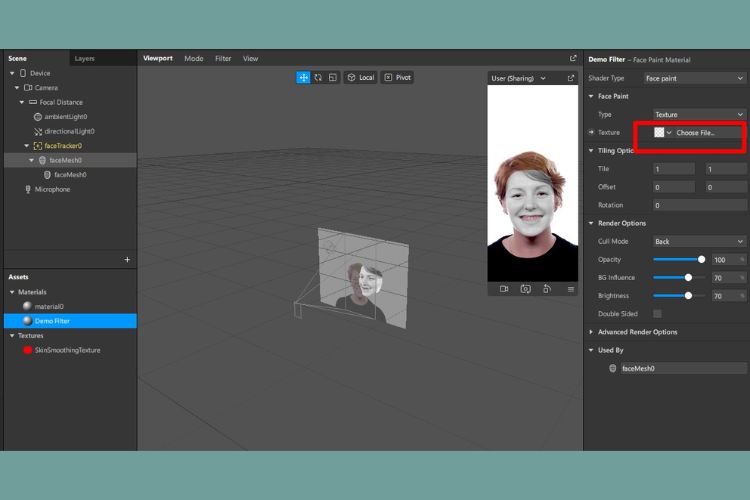Click the BG Influence slider handle
Image resolution: width=750 pixels, height=500 pixels.
tap(688, 278)
